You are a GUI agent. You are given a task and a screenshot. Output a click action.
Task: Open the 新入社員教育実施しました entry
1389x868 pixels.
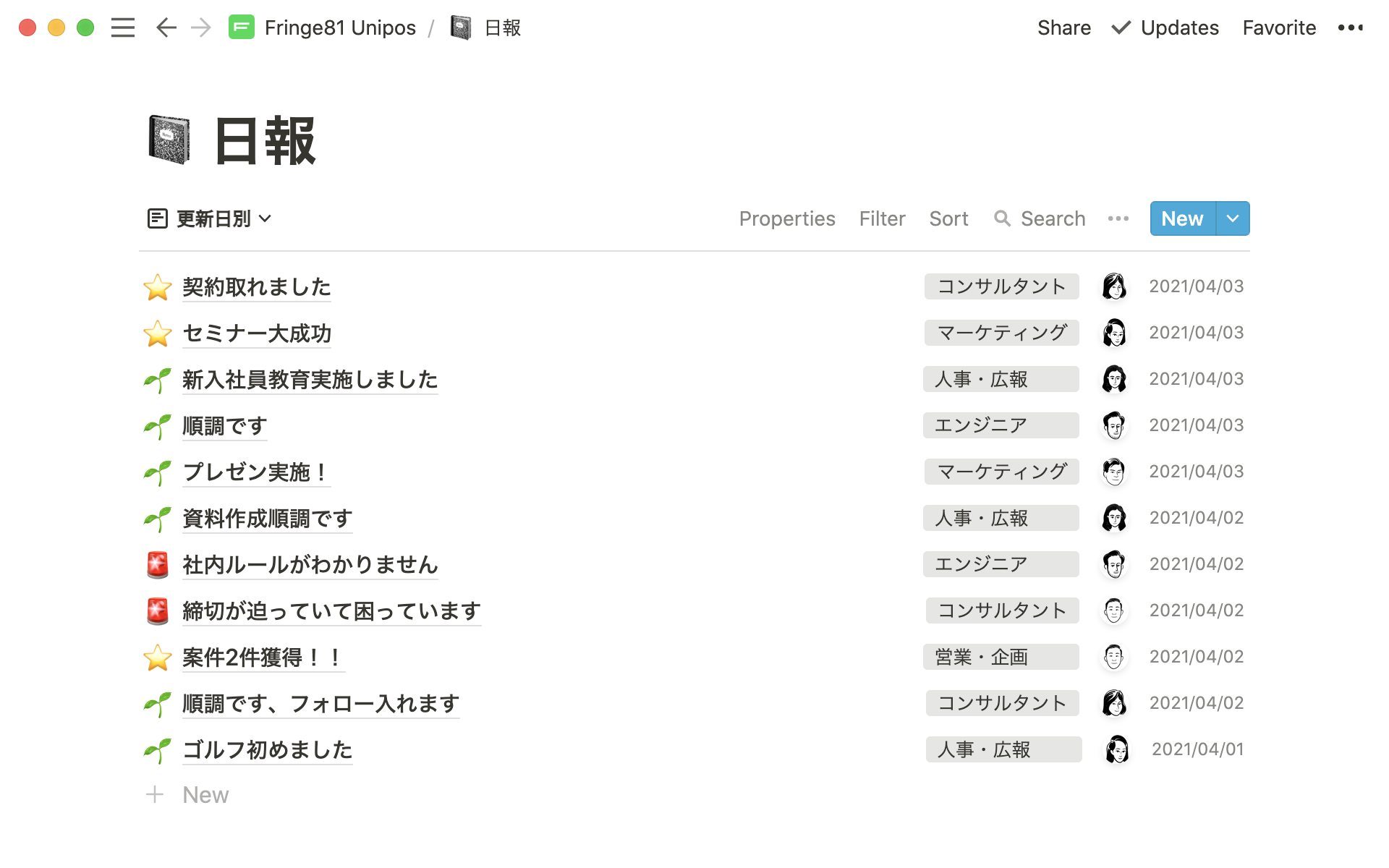click(x=310, y=380)
